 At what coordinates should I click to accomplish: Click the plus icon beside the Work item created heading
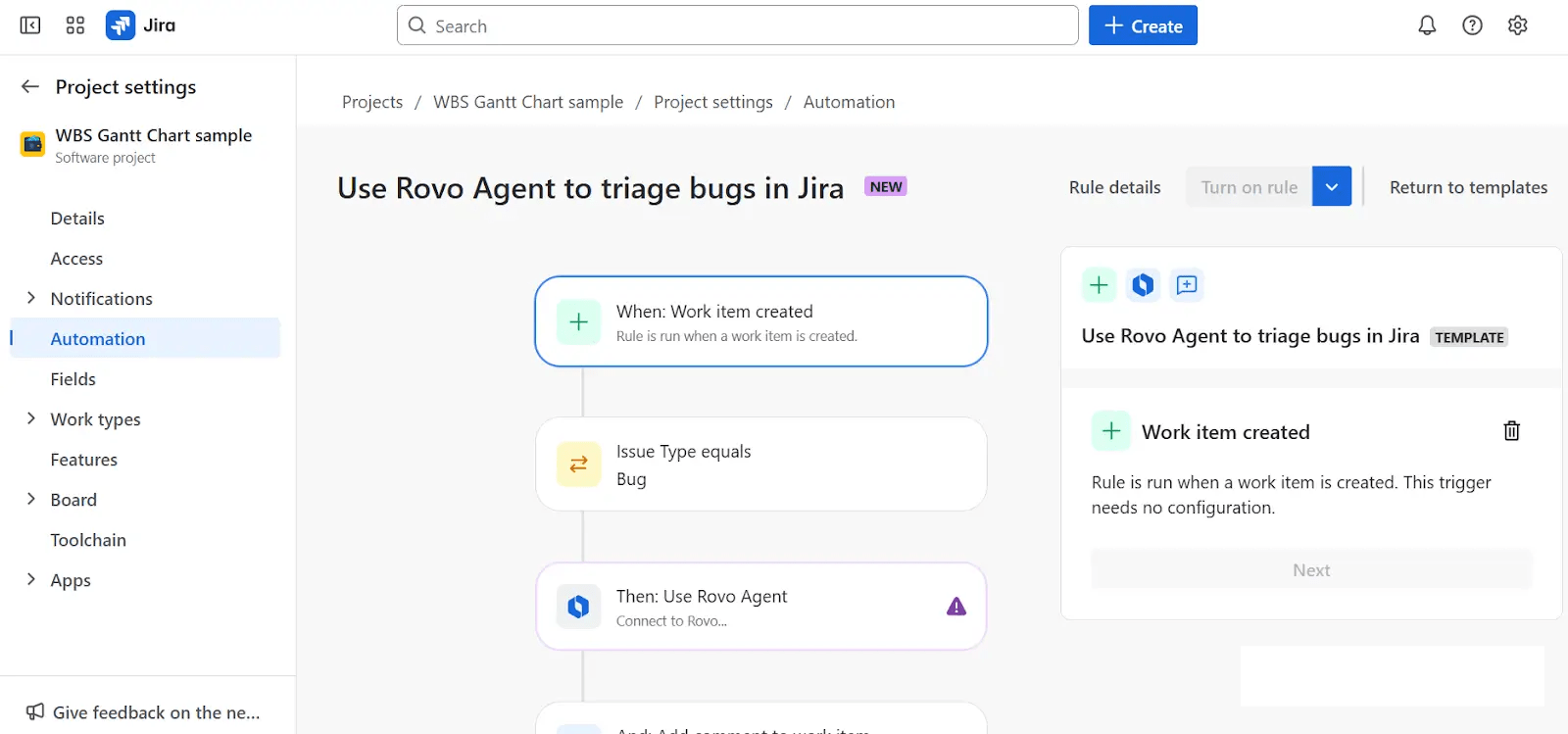tap(1111, 431)
